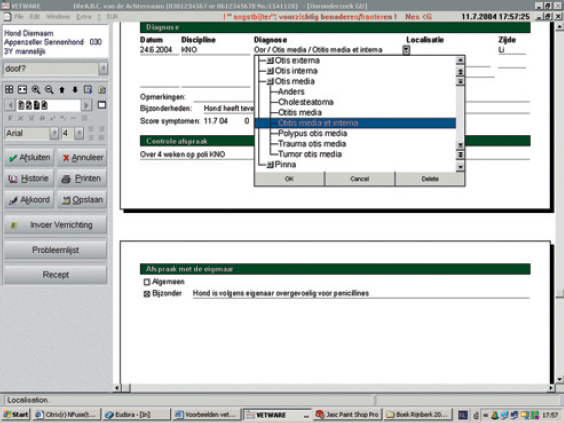Click the up arrow toolbar icon
Viewport: 564px width, 423px height.
click(x=62, y=90)
